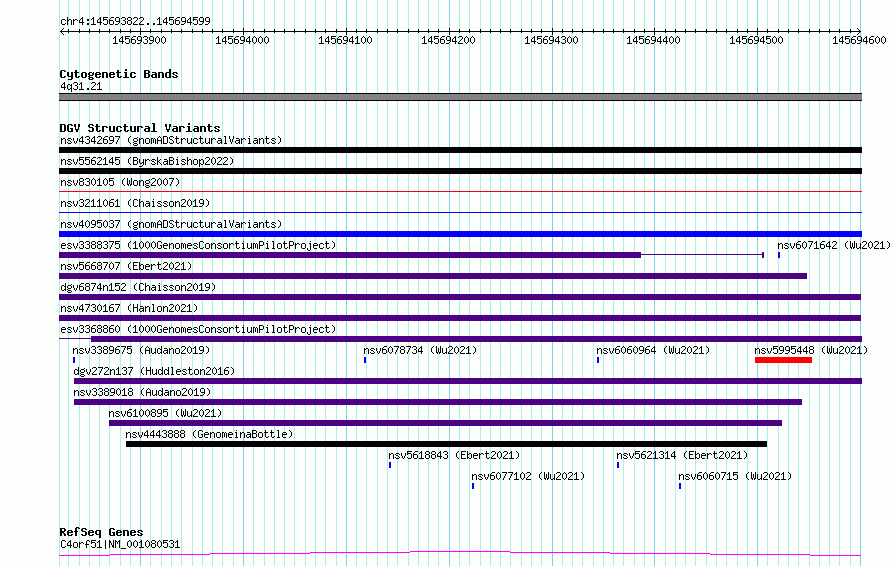Click the chr4:145693822..145694599 coordinates
The height and width of the screenshot is (566, 890).
coord(135,21)
